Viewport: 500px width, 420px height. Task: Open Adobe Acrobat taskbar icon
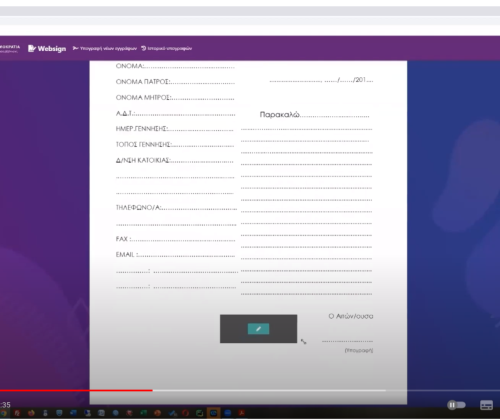[242, 413]
